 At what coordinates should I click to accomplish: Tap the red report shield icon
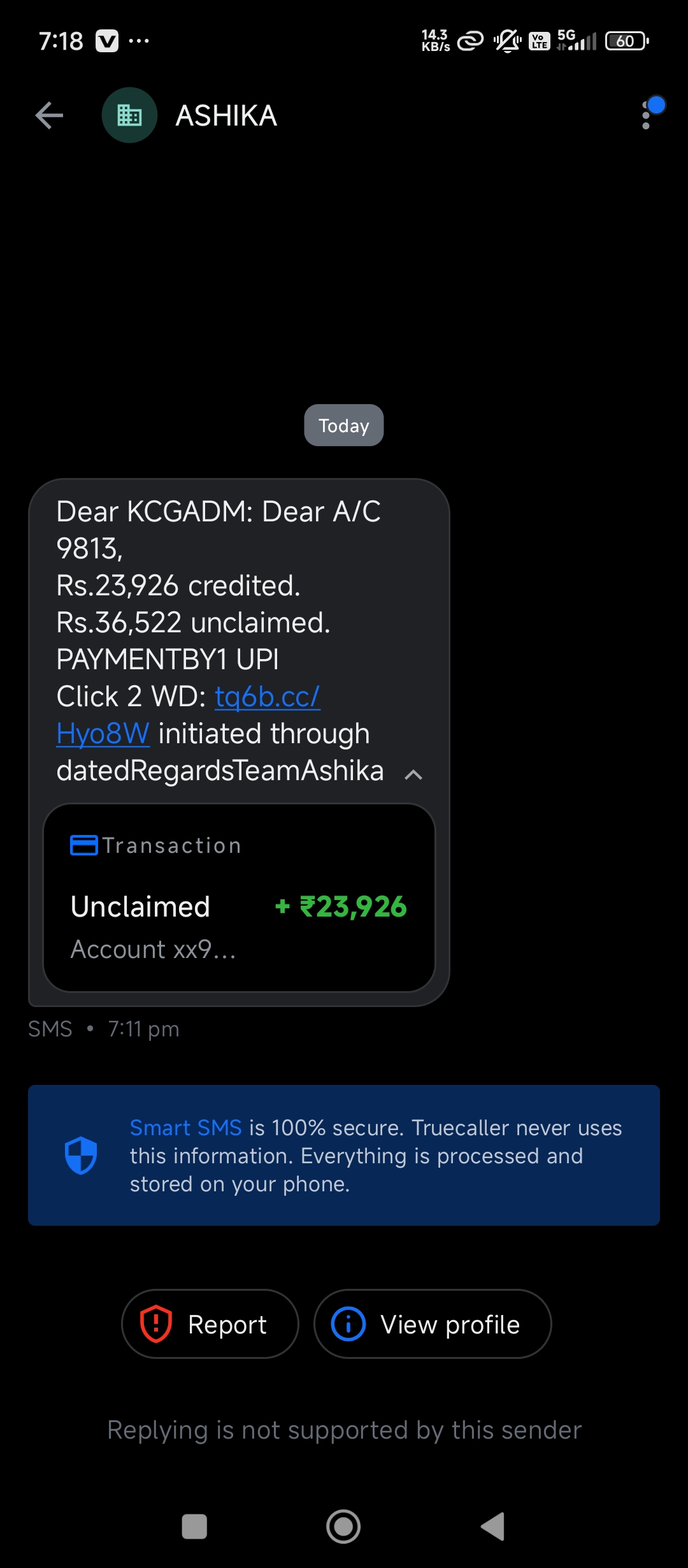coord(156,1324)
